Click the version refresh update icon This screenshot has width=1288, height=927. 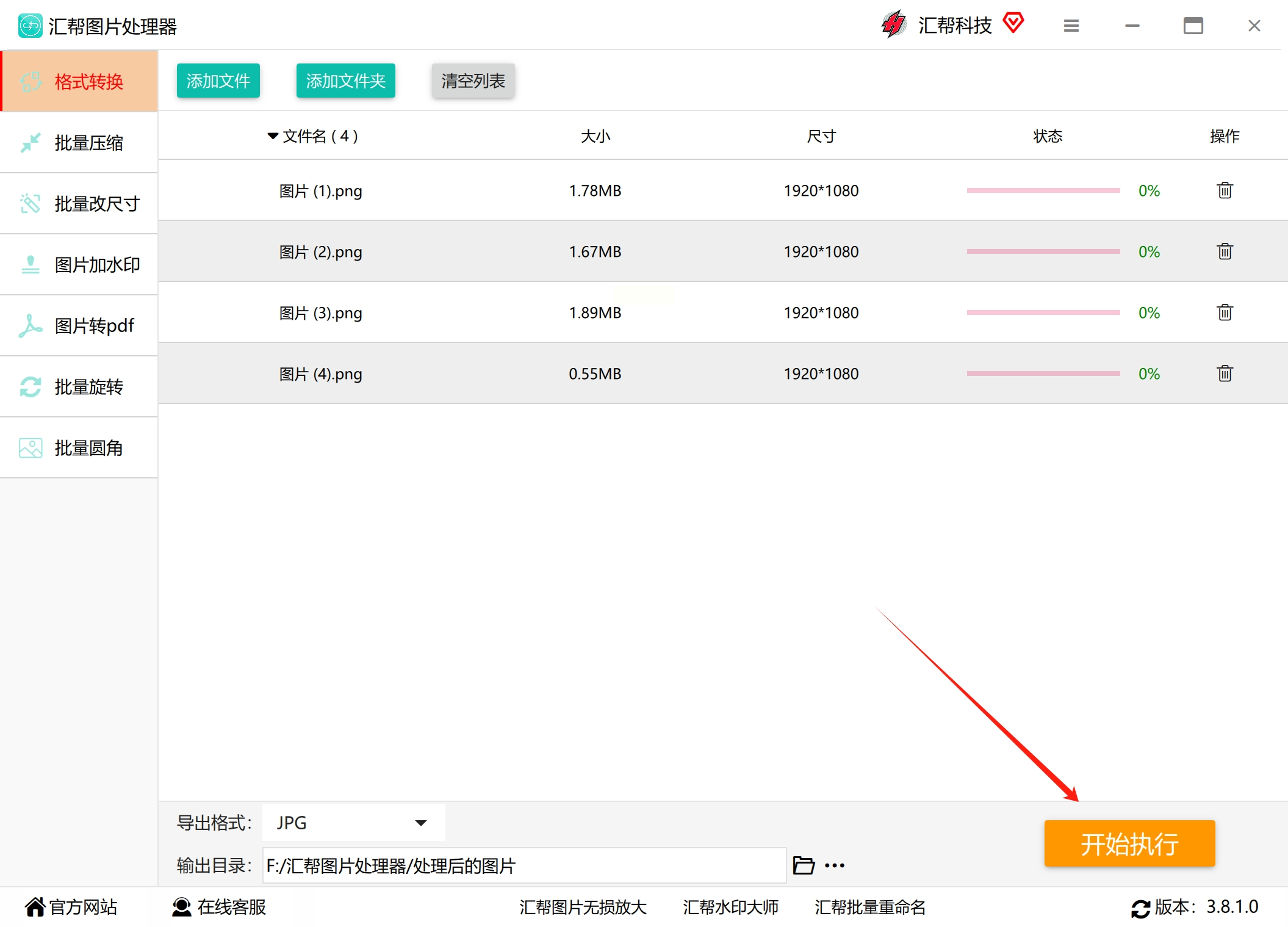(1140, 908)
